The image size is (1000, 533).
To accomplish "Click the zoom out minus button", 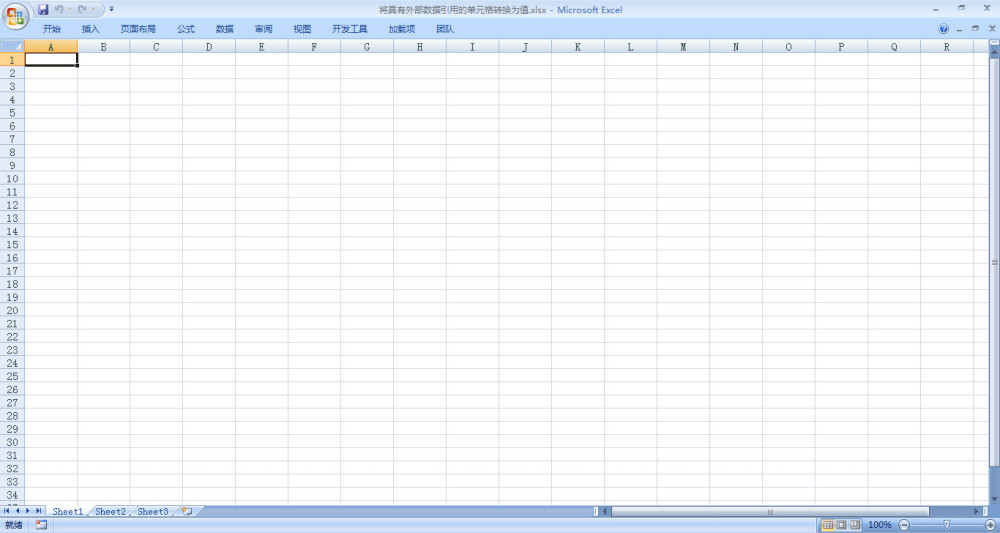I will pos(904,525).
